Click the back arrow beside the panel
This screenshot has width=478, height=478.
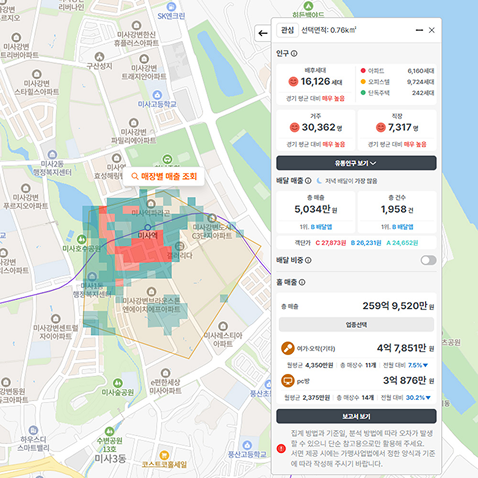click(263, 33)
